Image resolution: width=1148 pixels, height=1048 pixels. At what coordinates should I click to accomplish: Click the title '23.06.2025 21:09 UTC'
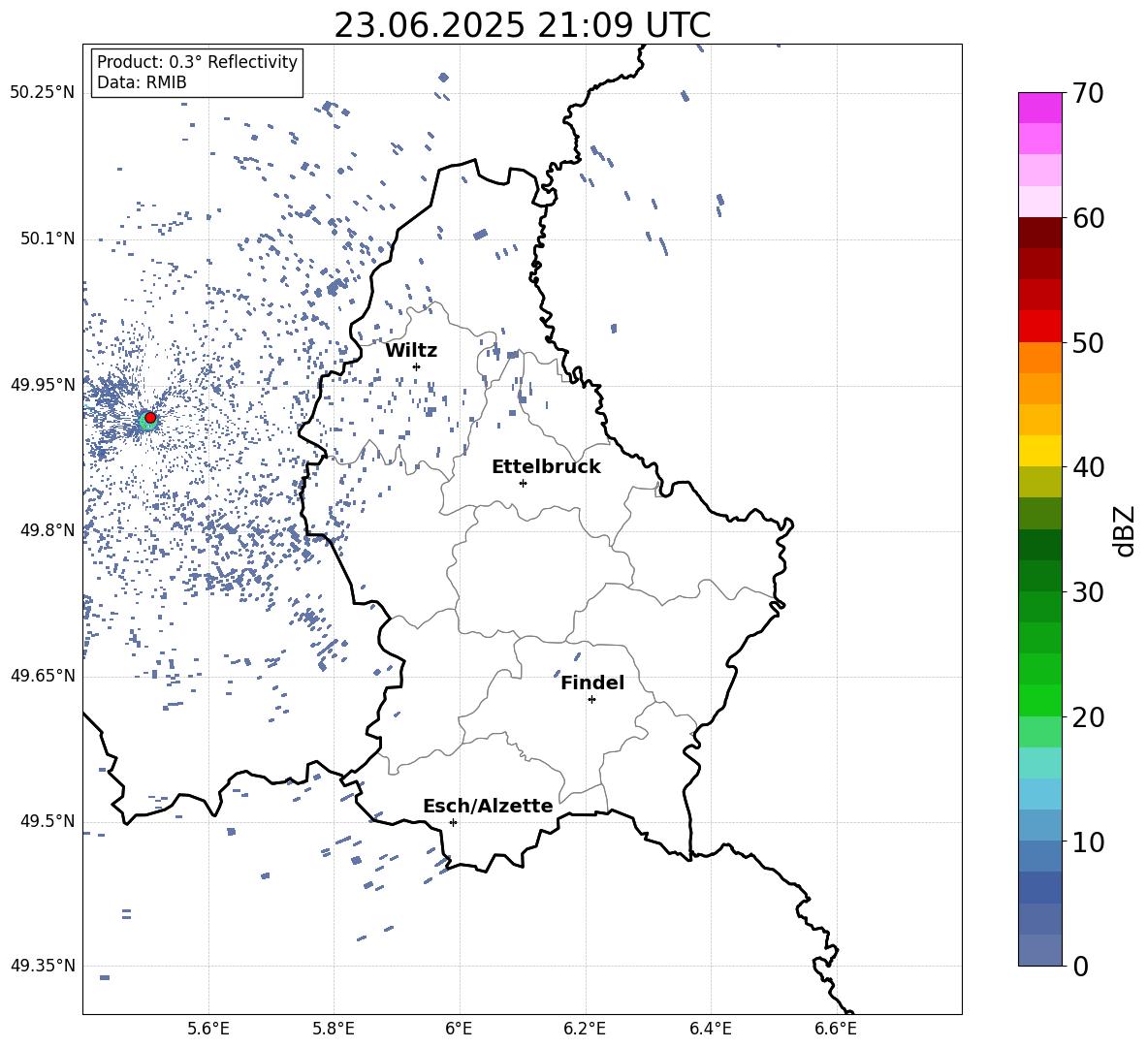pyautogui.click(x=522, y=25)
